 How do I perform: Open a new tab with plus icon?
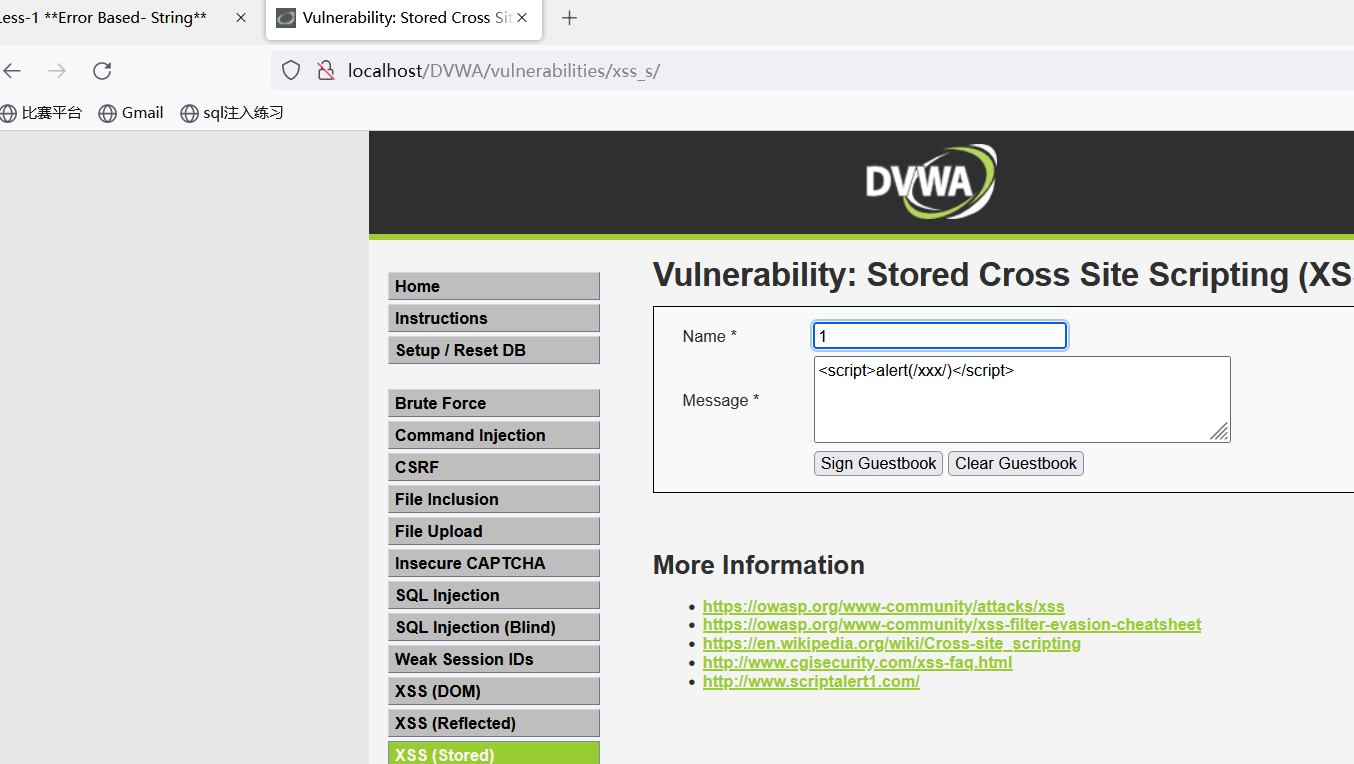(569, 18)
